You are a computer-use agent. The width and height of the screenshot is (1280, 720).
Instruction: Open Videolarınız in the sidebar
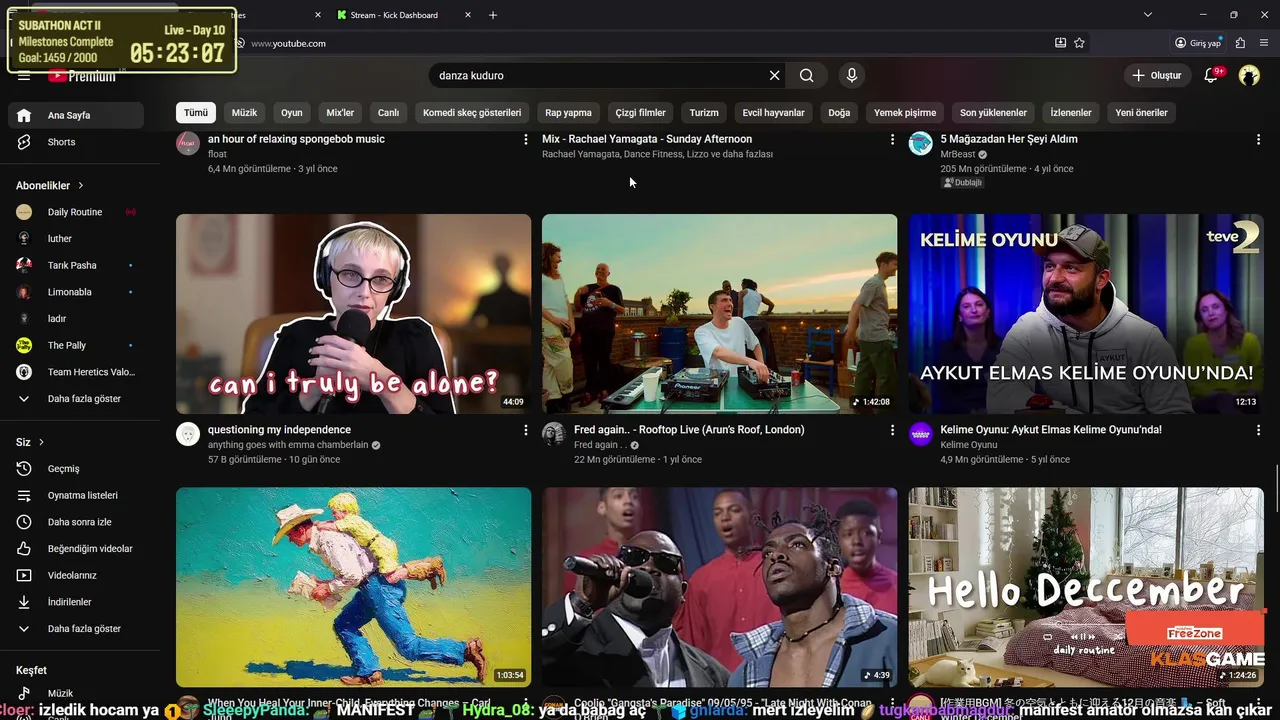click(76, 575)
